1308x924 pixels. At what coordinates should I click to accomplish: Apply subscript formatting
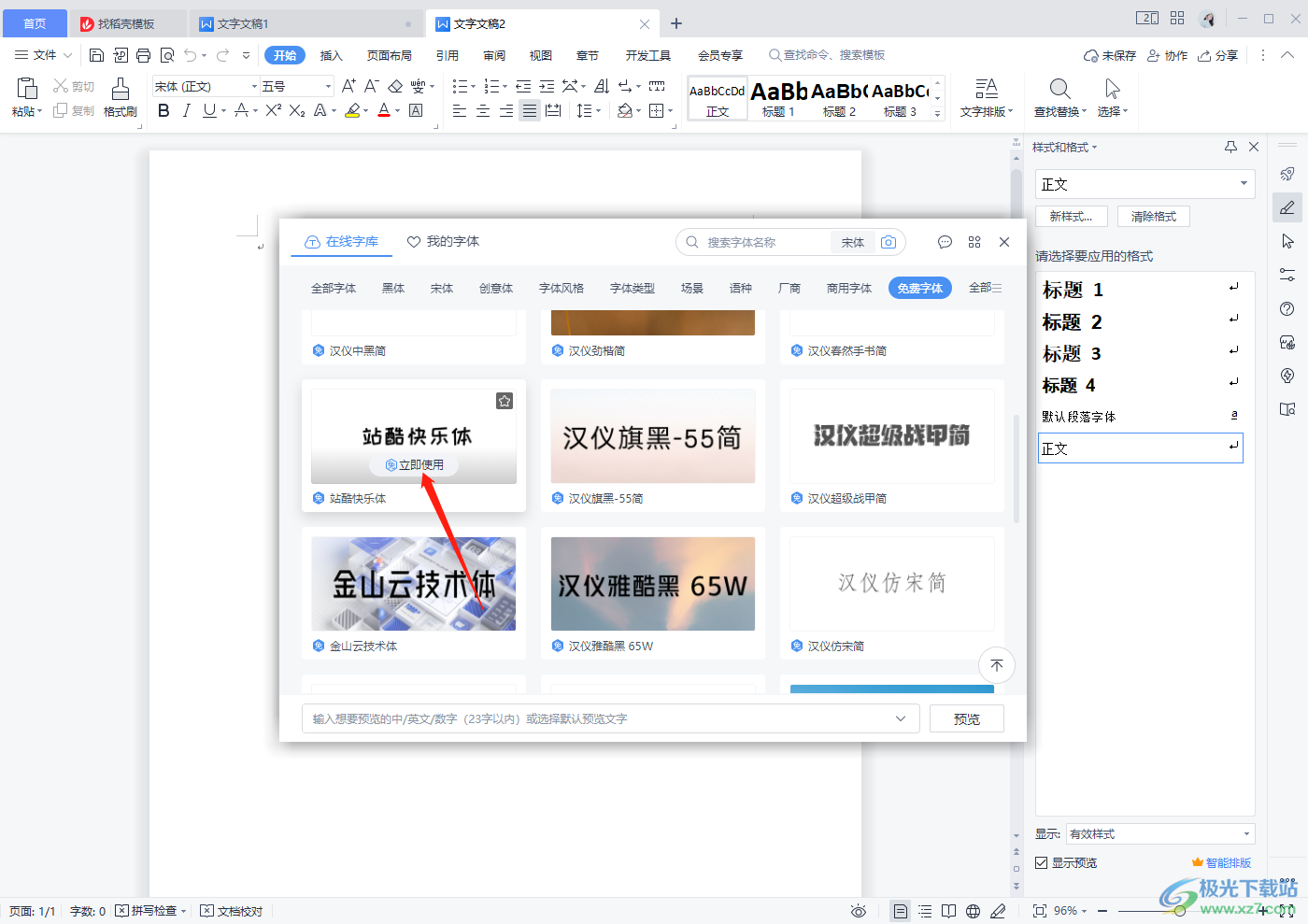pos(297,111)
